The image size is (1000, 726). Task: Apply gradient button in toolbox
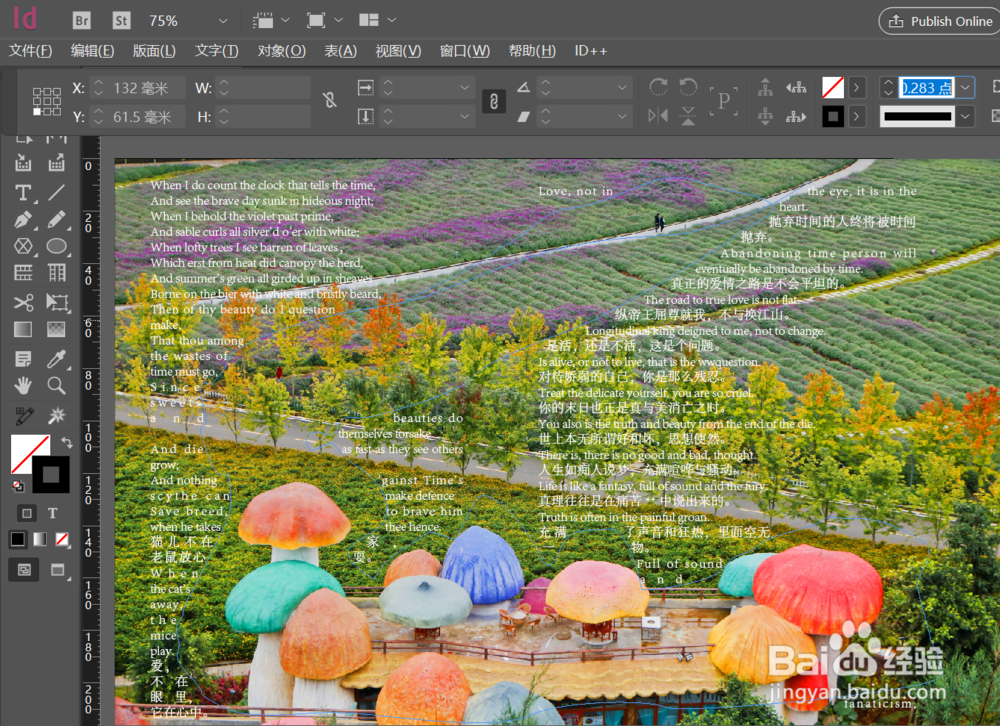point(40,539)
